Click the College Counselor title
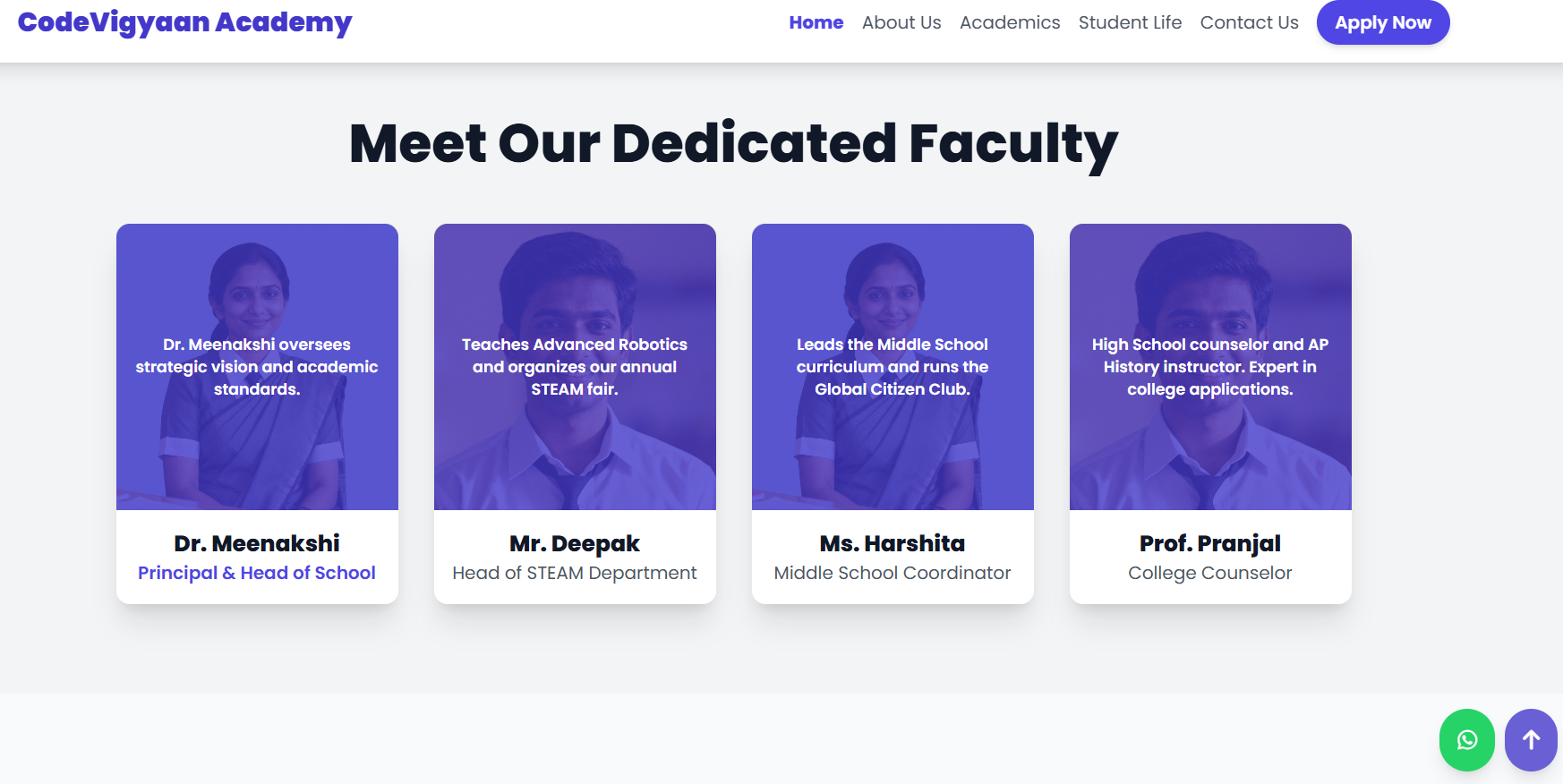This screenshot has height=784, width=1563. point(1210,573)
